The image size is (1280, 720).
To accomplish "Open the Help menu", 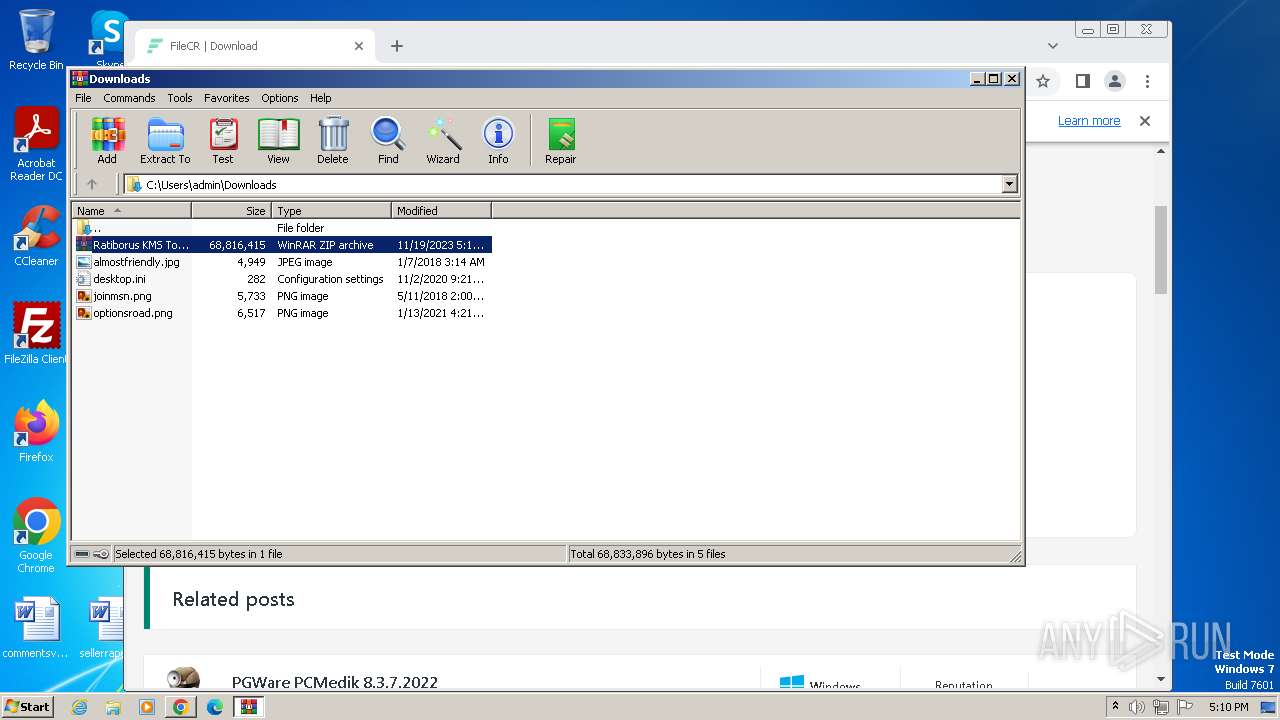I will coord(320,98).
